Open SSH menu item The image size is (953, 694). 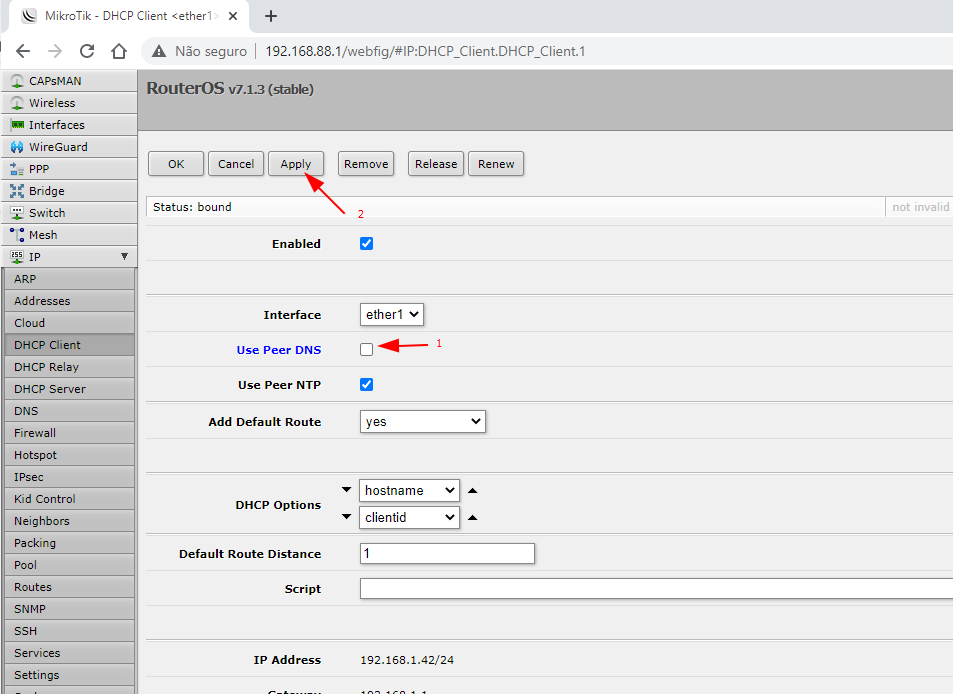tap(69, 631)
